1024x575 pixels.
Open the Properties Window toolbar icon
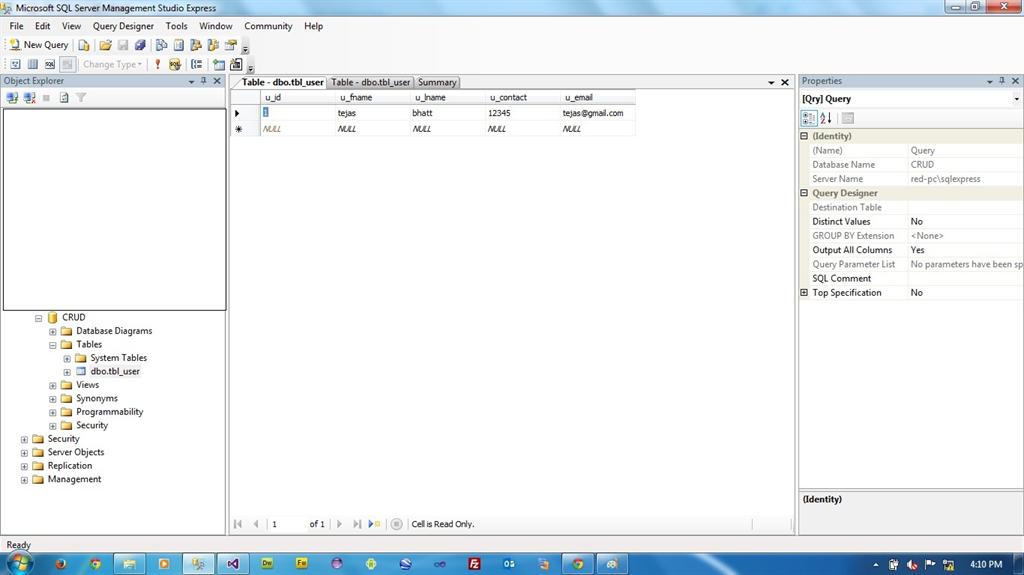coord(231,45)
